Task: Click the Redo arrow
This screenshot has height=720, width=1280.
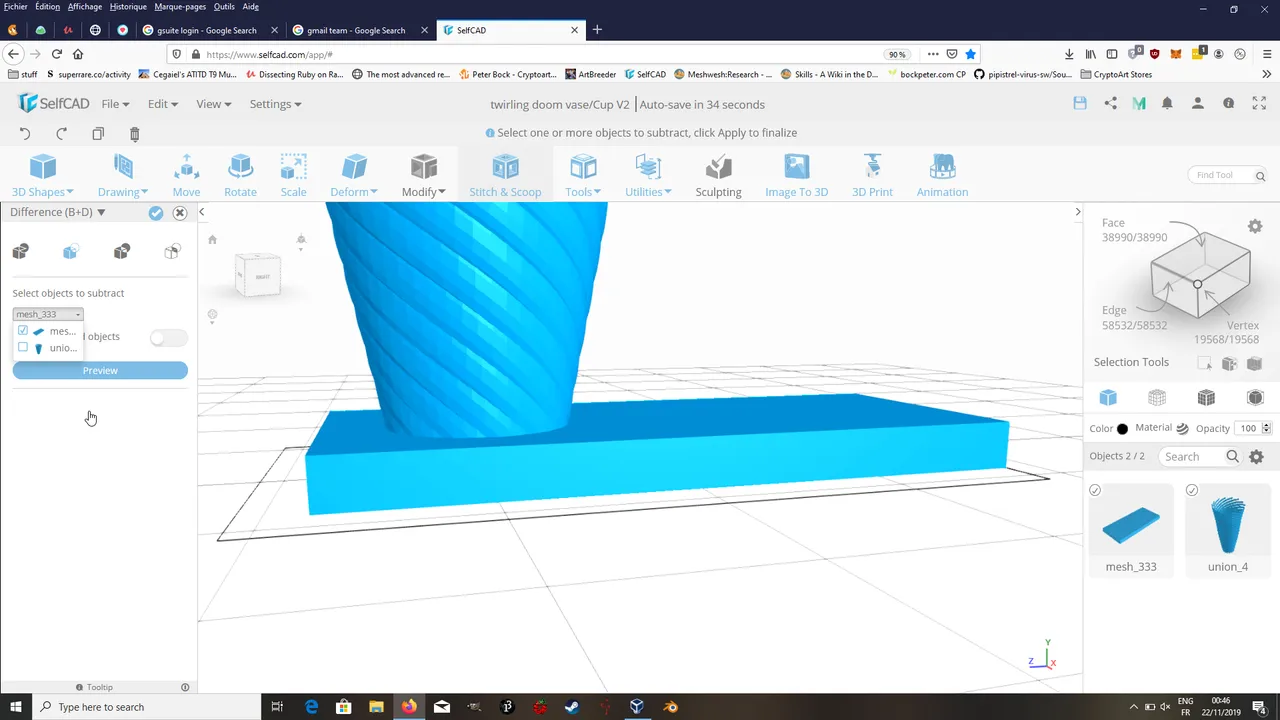Action: point(61,134)
